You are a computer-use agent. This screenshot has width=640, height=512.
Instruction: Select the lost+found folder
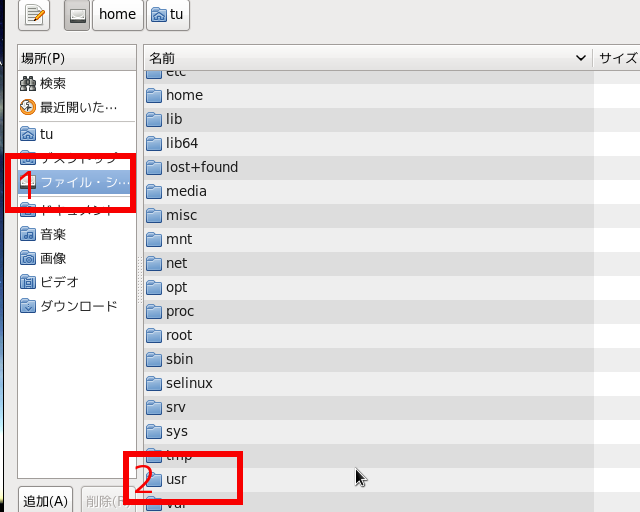pos(201,167)
